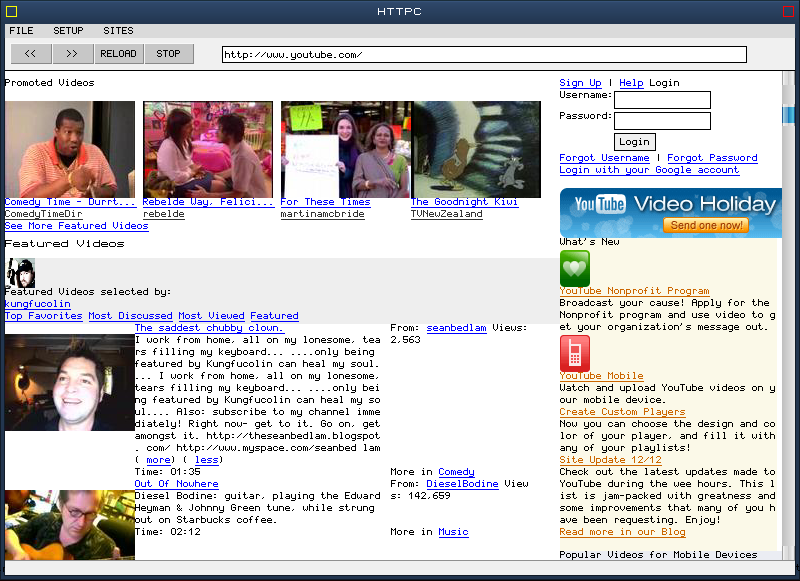Follow the Comedy Time - Durrt... title link
This screenshot has height=581, width=800.
click(70, 202)
